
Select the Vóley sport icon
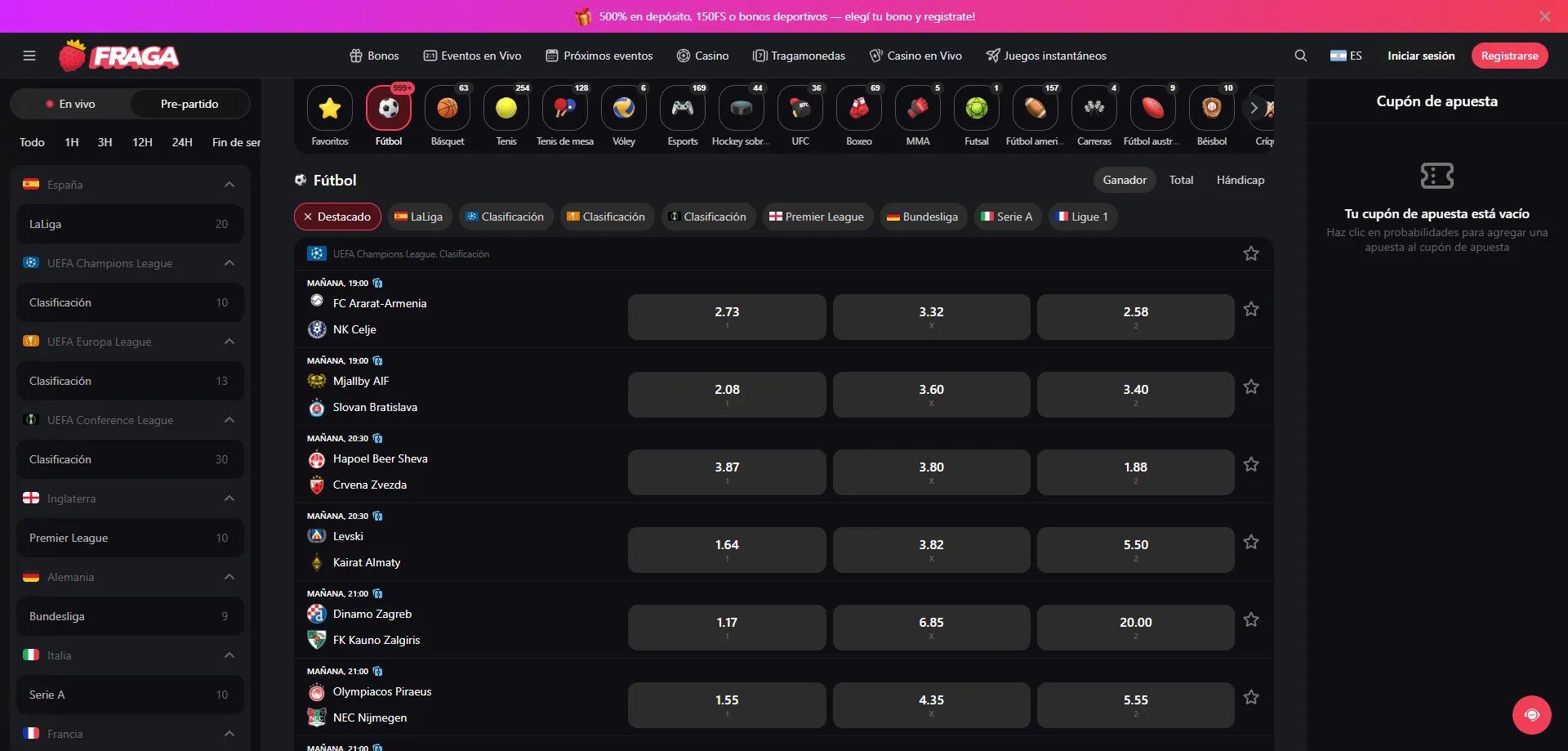624,108
